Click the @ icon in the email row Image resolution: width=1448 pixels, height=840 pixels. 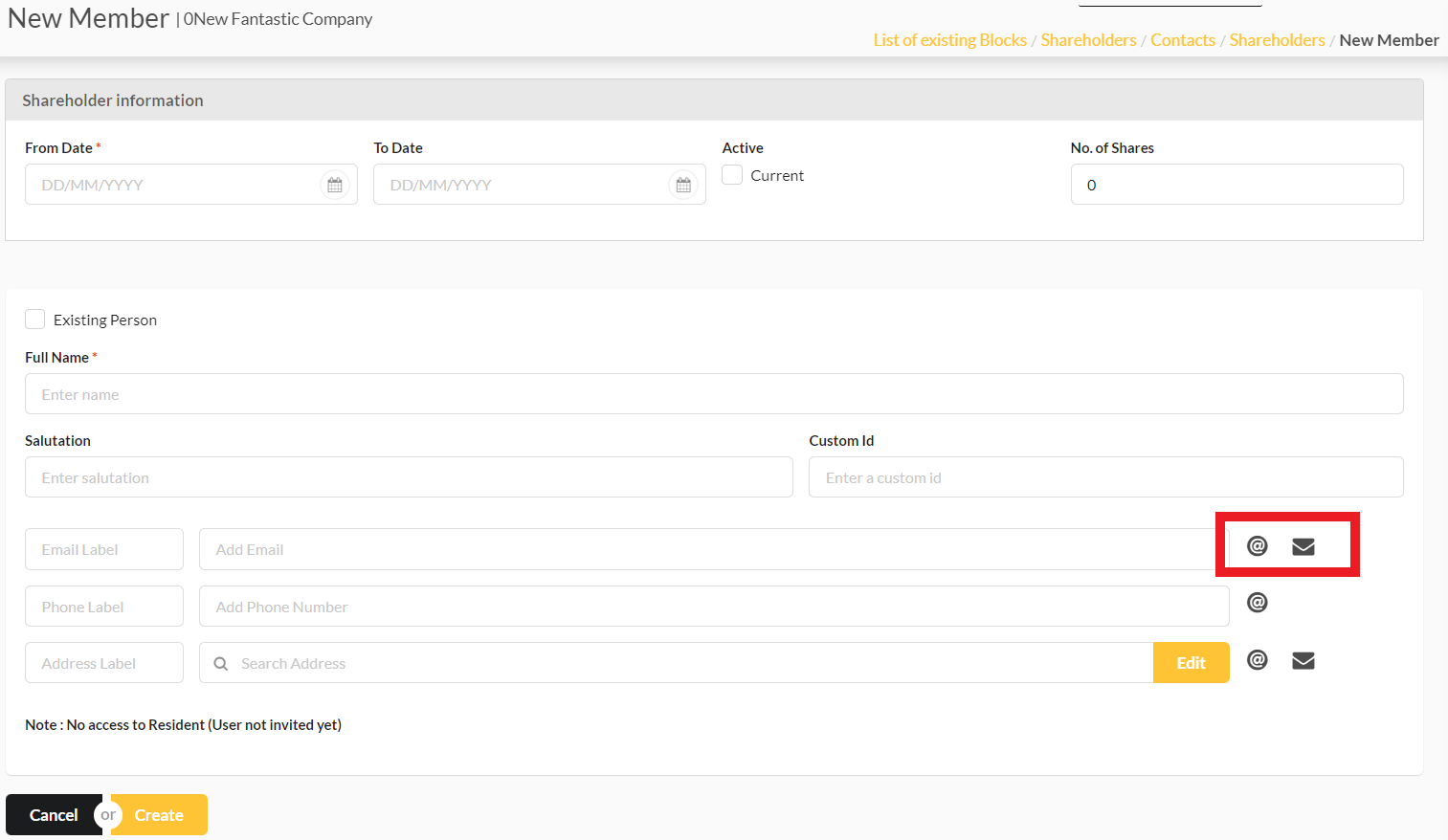pos(1258,545)
